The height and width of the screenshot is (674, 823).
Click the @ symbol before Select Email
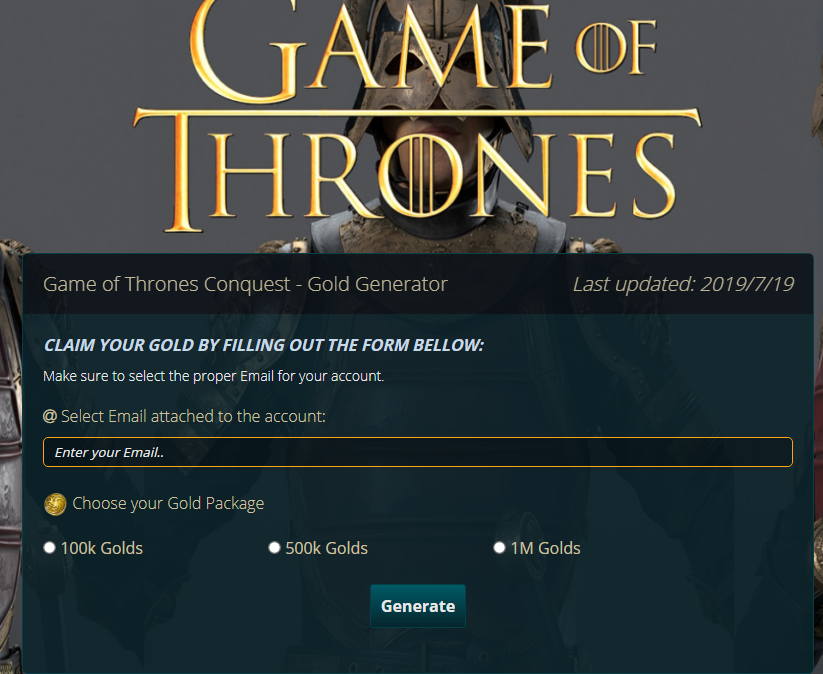click(x=50, y=416)
